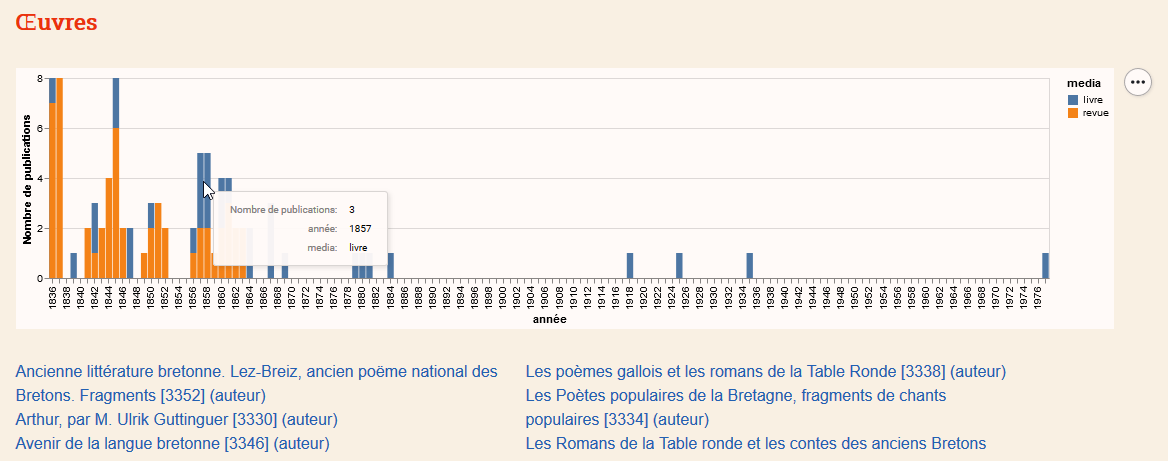Click the y-axis value 6
The image size is (1168, 461).
tap(39, 128)
